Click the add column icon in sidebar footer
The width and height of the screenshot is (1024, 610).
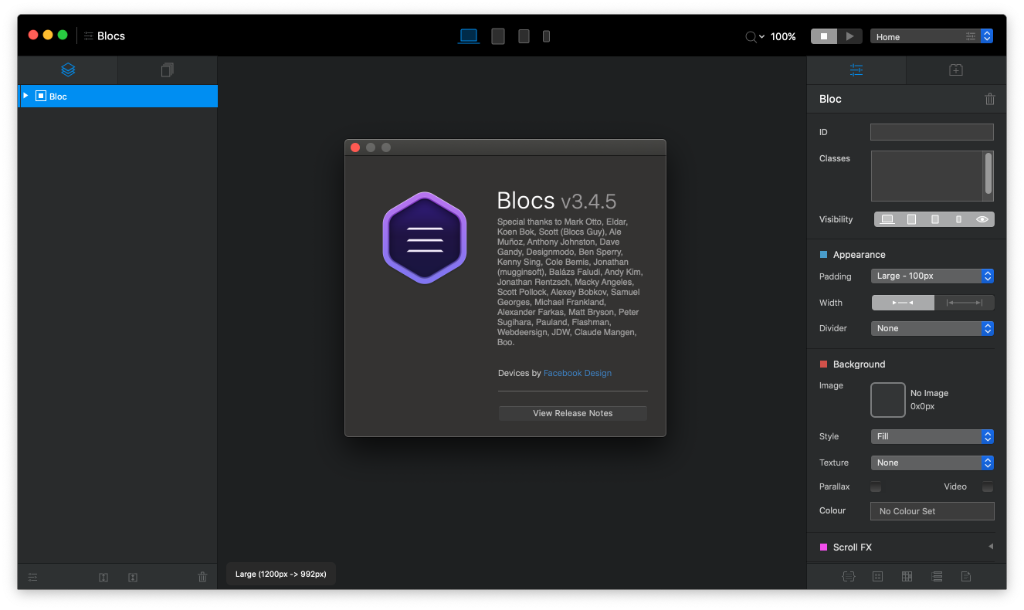(x=103, y=577)
